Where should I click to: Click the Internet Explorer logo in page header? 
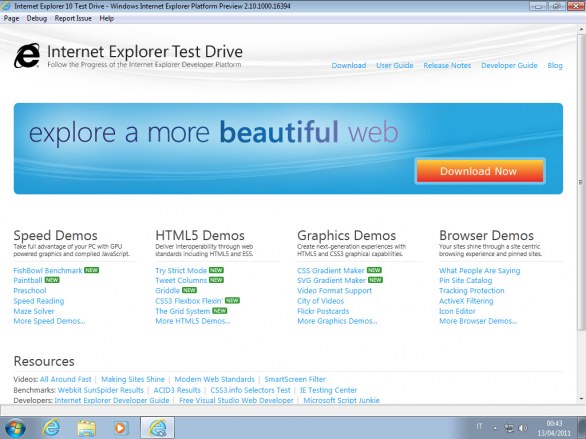pyautogui.click(x=27, y=56)
